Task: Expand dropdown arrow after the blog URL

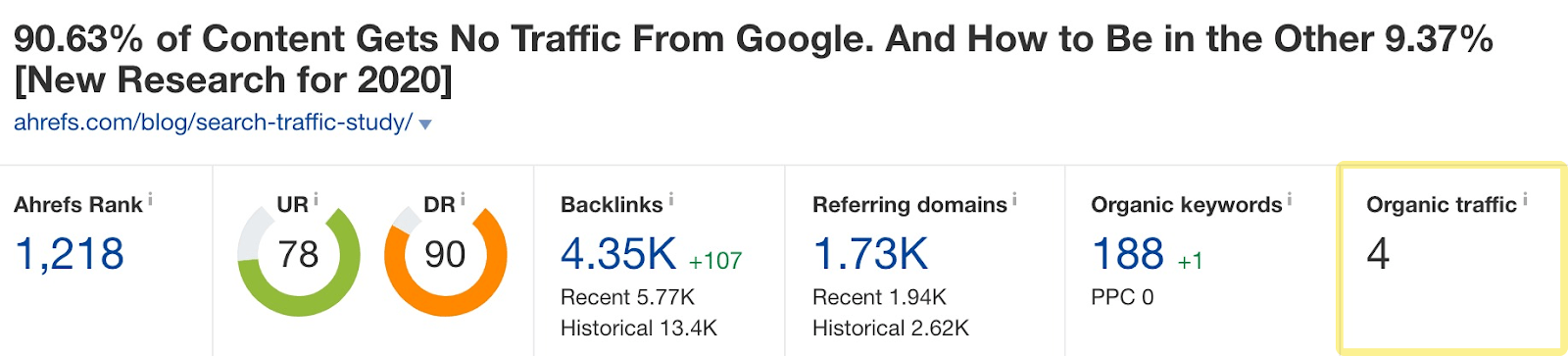Action: [x=425, y=125]
